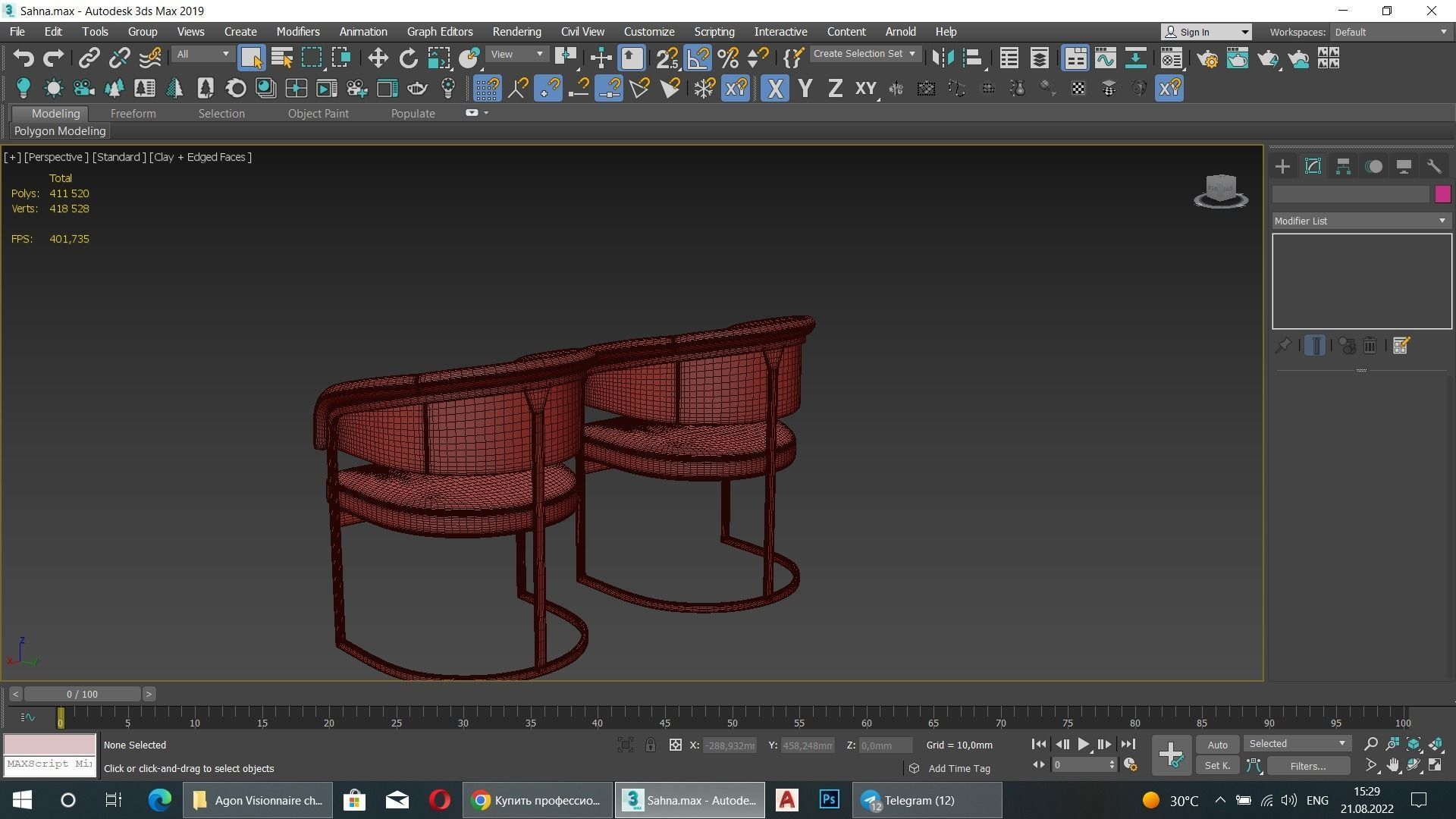Open the View reference coordinate dropdown
The width and height of the screenshot is (1456, 819).
(x=518, y=55)
